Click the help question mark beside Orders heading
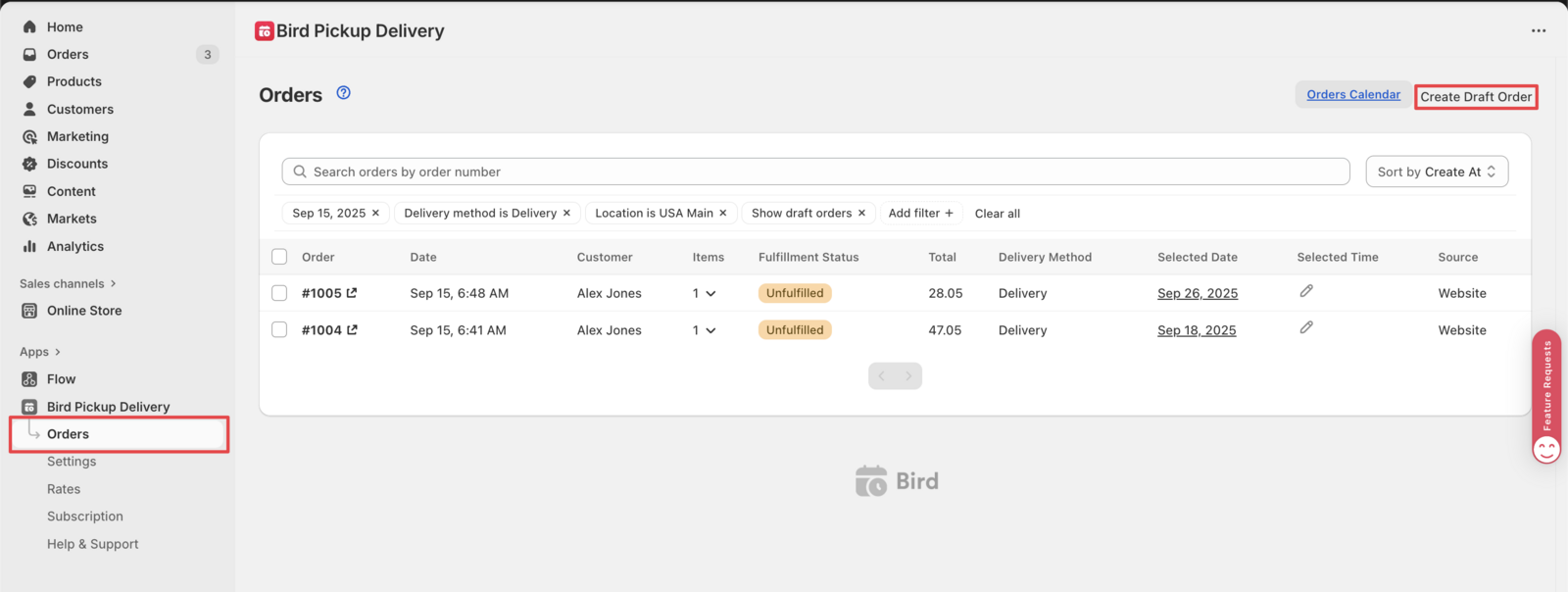 [343, 93]
